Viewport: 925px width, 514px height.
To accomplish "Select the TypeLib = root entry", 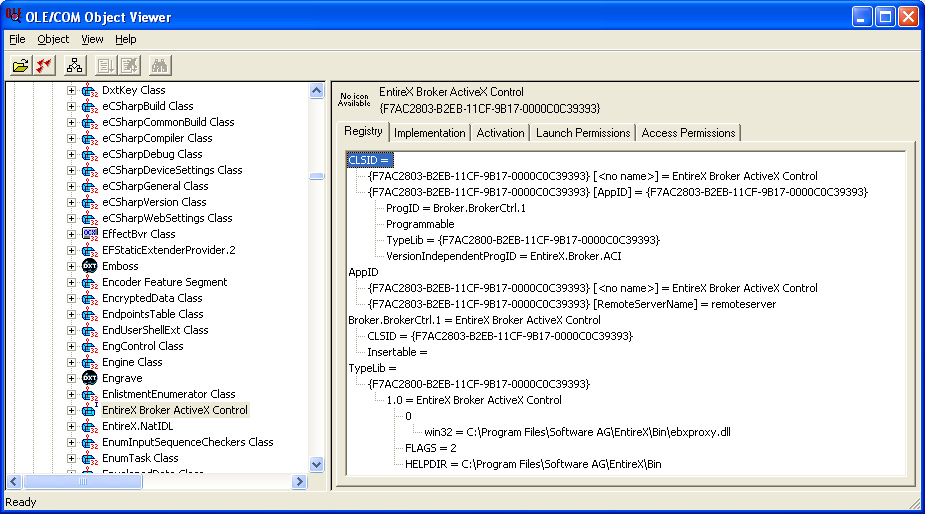I will (372, 368).
